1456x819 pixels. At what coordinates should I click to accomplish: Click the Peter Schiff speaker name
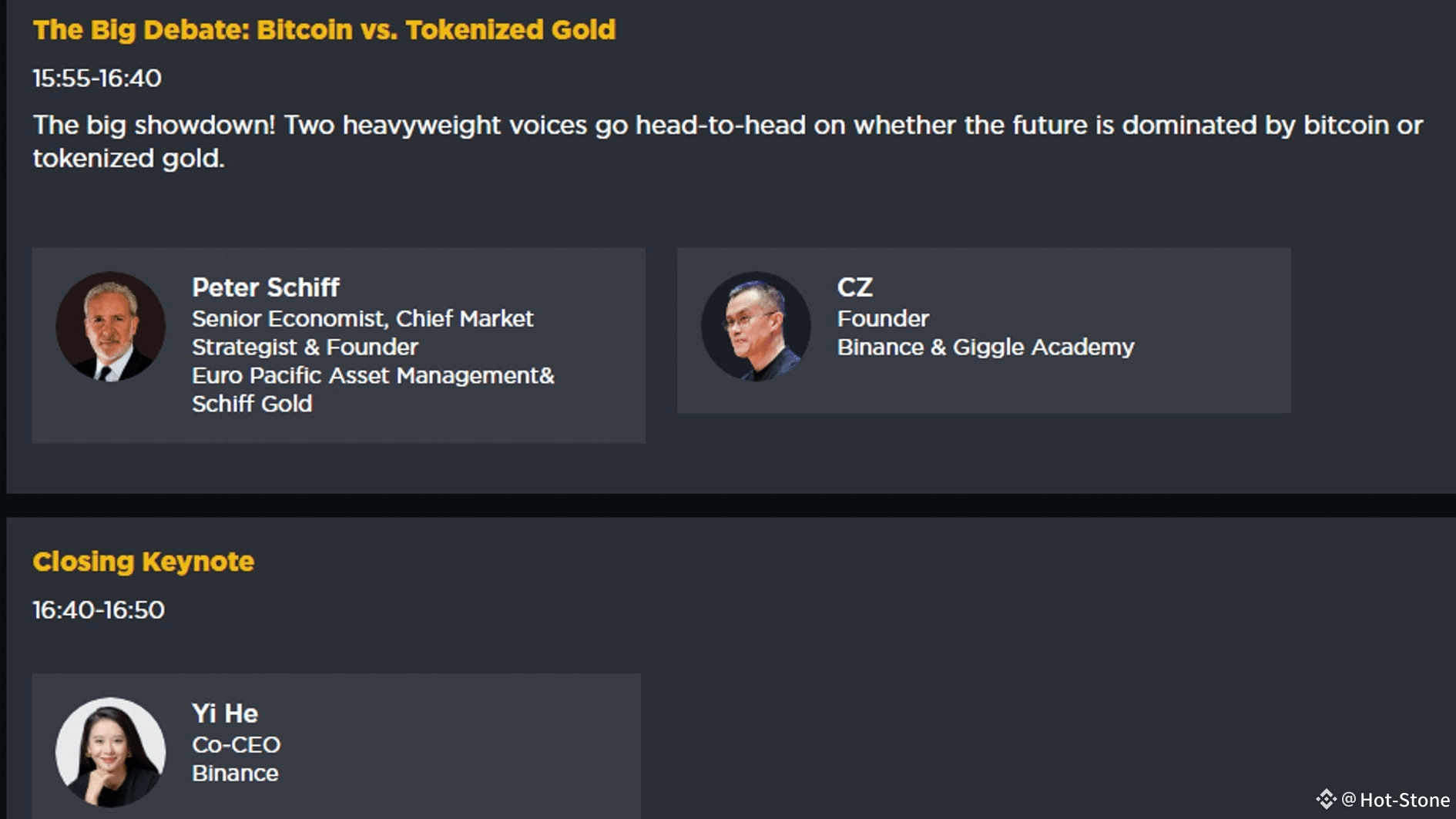tap(266, 287)
